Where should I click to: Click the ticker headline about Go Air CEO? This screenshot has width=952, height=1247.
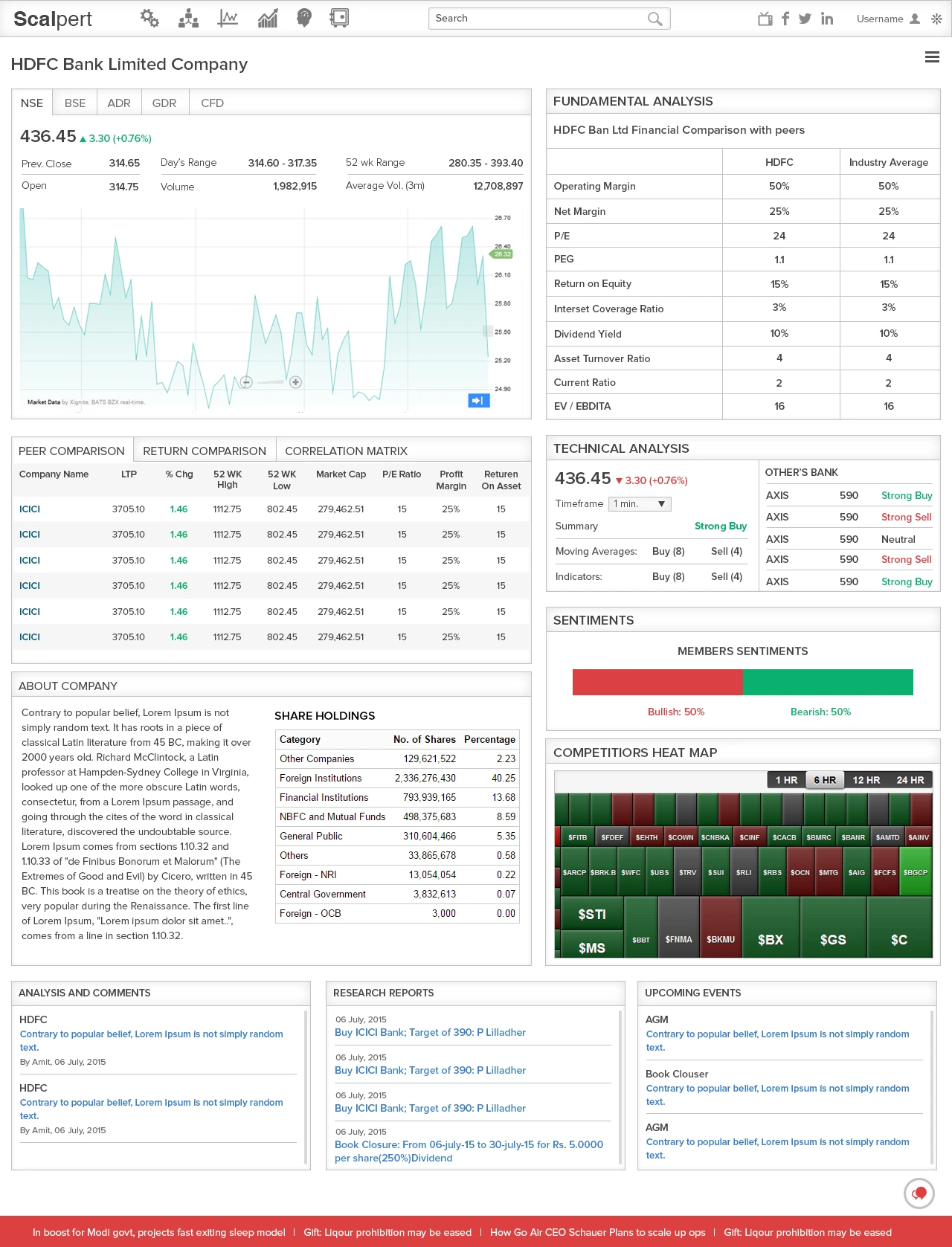point(597,1232)
